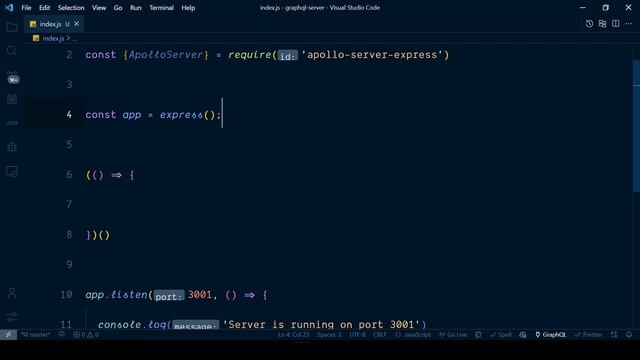Open the Manage settings icon at bottom left
This screenshot has width=640, height=360.
12,316
